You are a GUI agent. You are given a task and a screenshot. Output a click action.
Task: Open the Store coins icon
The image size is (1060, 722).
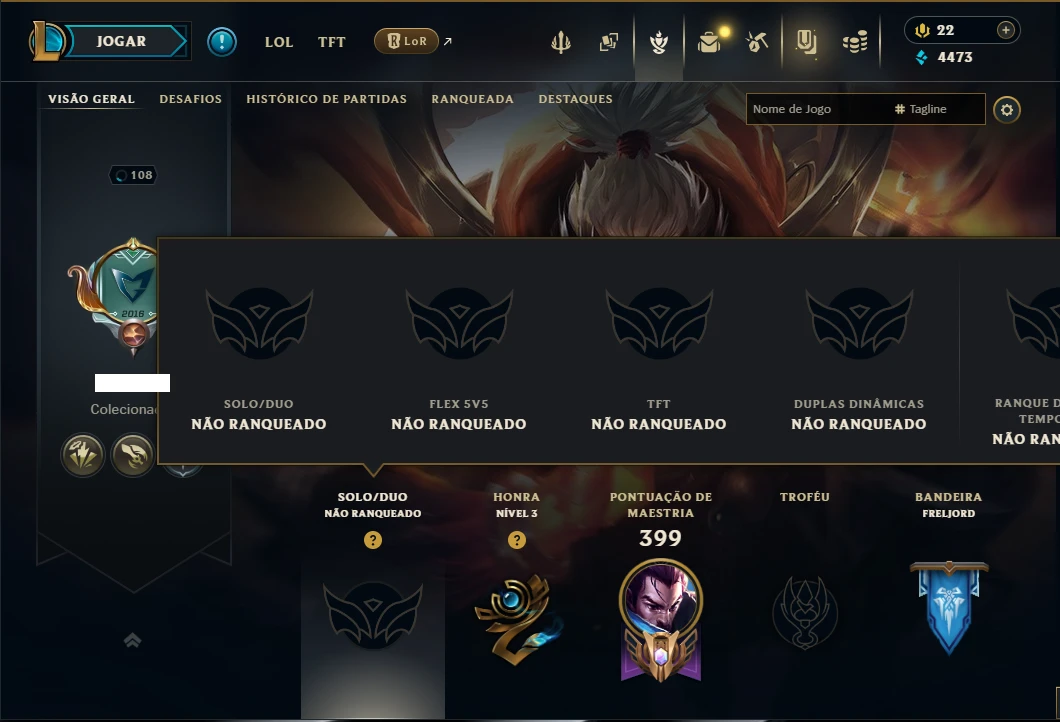tap(855, 42)
